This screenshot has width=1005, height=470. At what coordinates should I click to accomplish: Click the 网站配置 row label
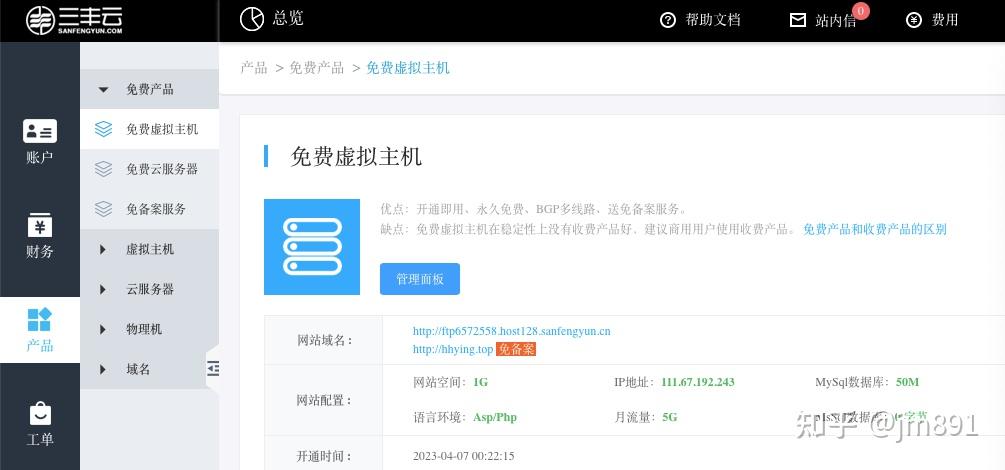pos(324,401)
